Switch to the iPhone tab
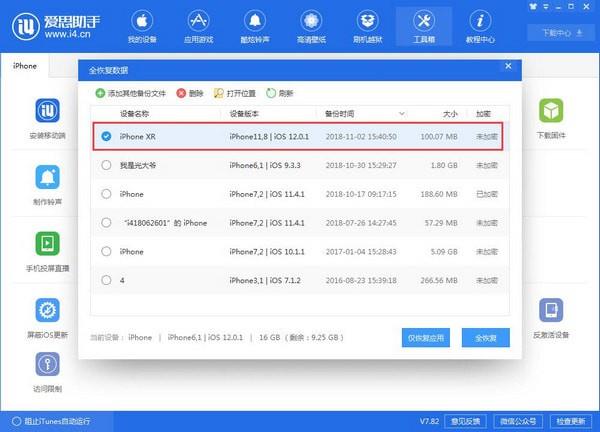The width and height of the screenshot is (600, 432). pyautogui.click(x=25, y=66)
